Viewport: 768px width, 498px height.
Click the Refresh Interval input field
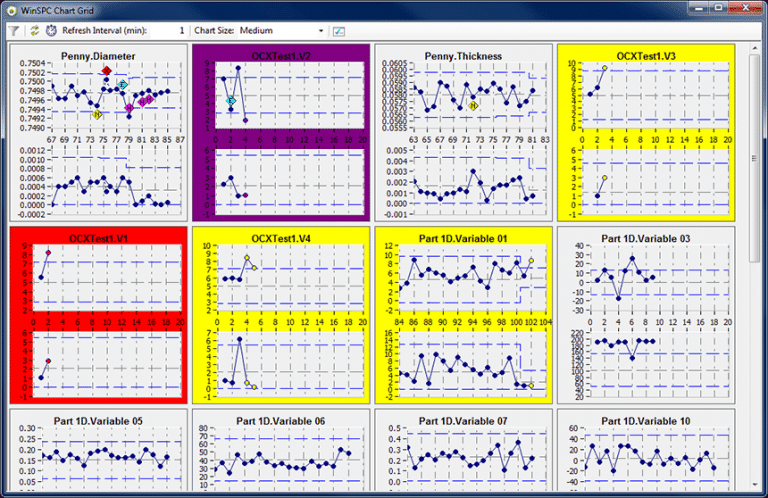pyautogui.click(x=168, y=31)
